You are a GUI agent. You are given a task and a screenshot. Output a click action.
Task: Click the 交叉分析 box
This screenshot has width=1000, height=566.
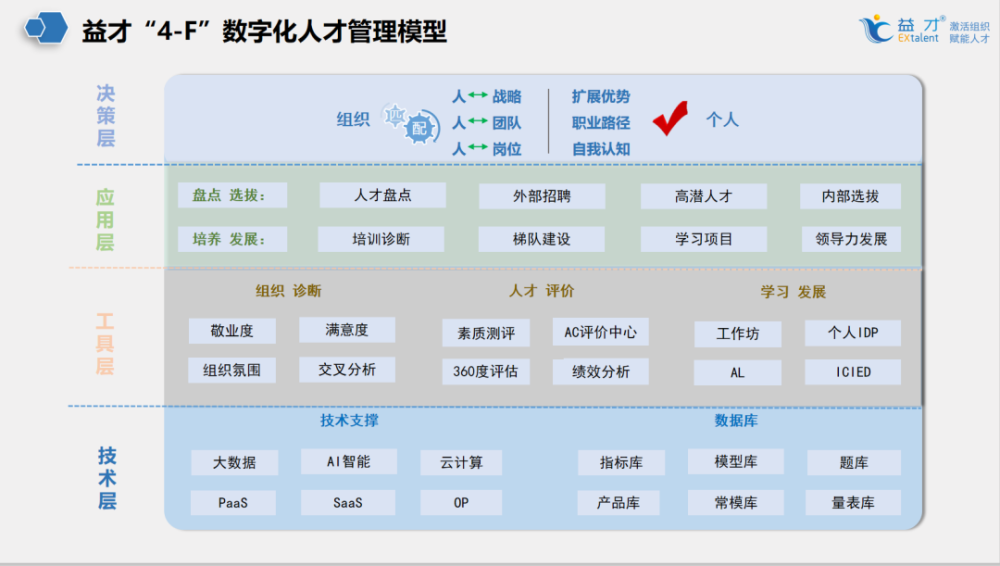pyautogui.click(x=347, y=369)
